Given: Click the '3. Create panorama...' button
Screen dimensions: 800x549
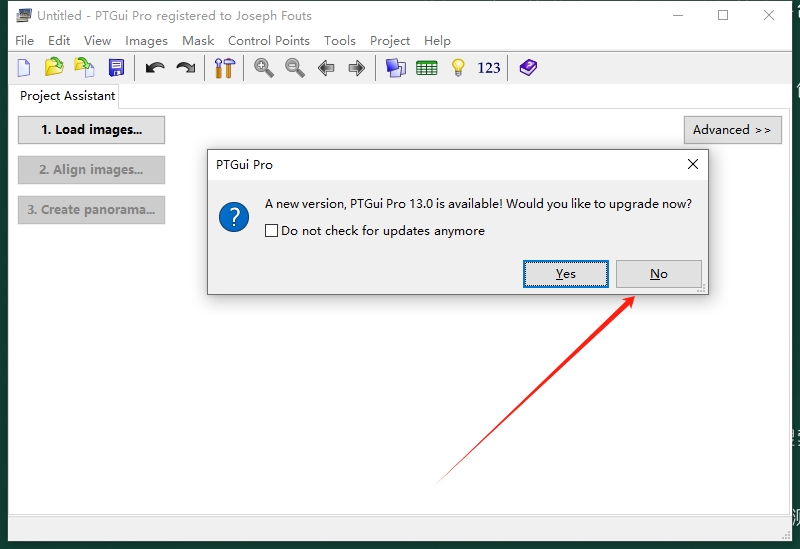Looking at the screenshot, I should pos(91,210).
